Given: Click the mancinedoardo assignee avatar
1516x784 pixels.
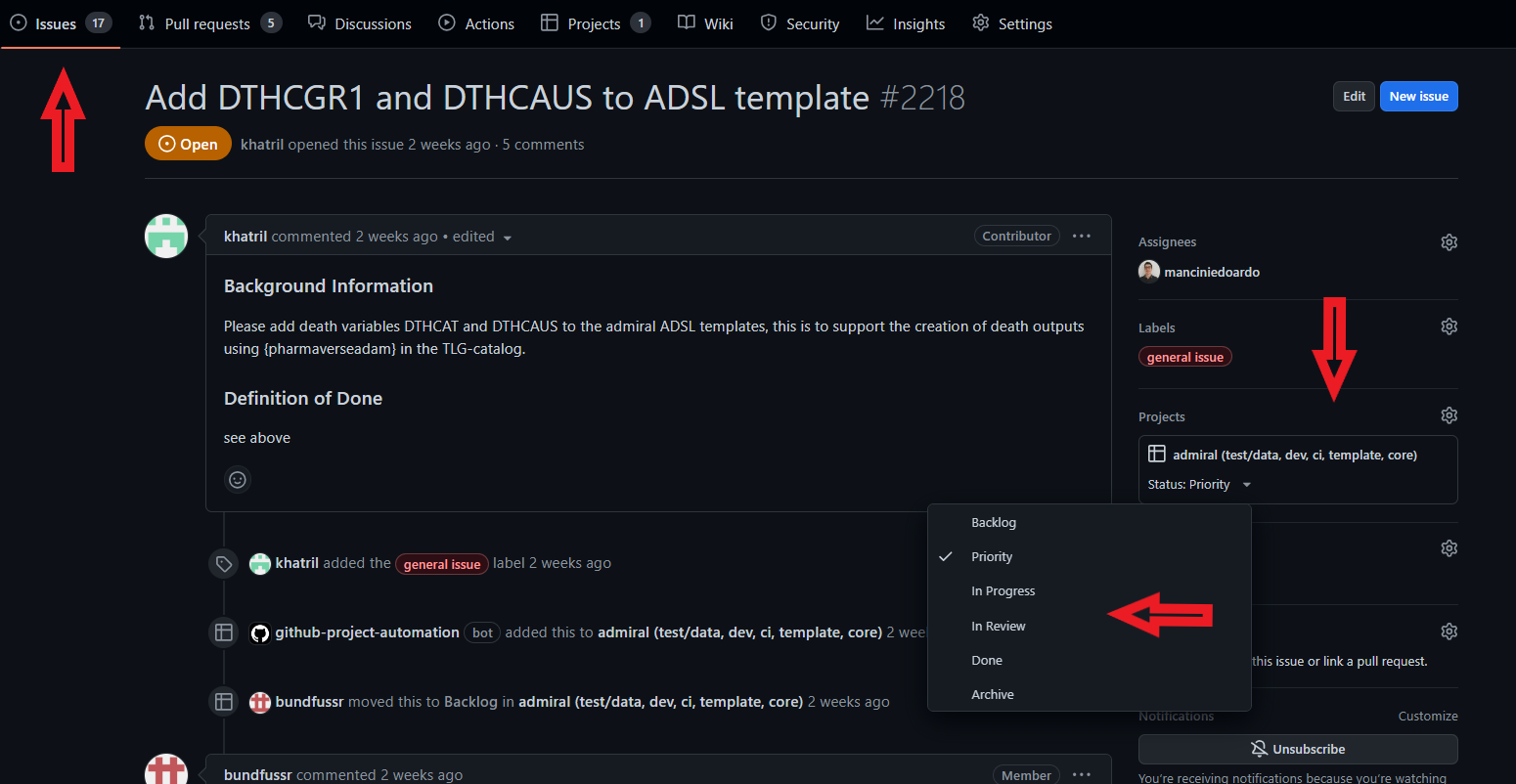Looking at the screenshot, I should pos(1149,272).
